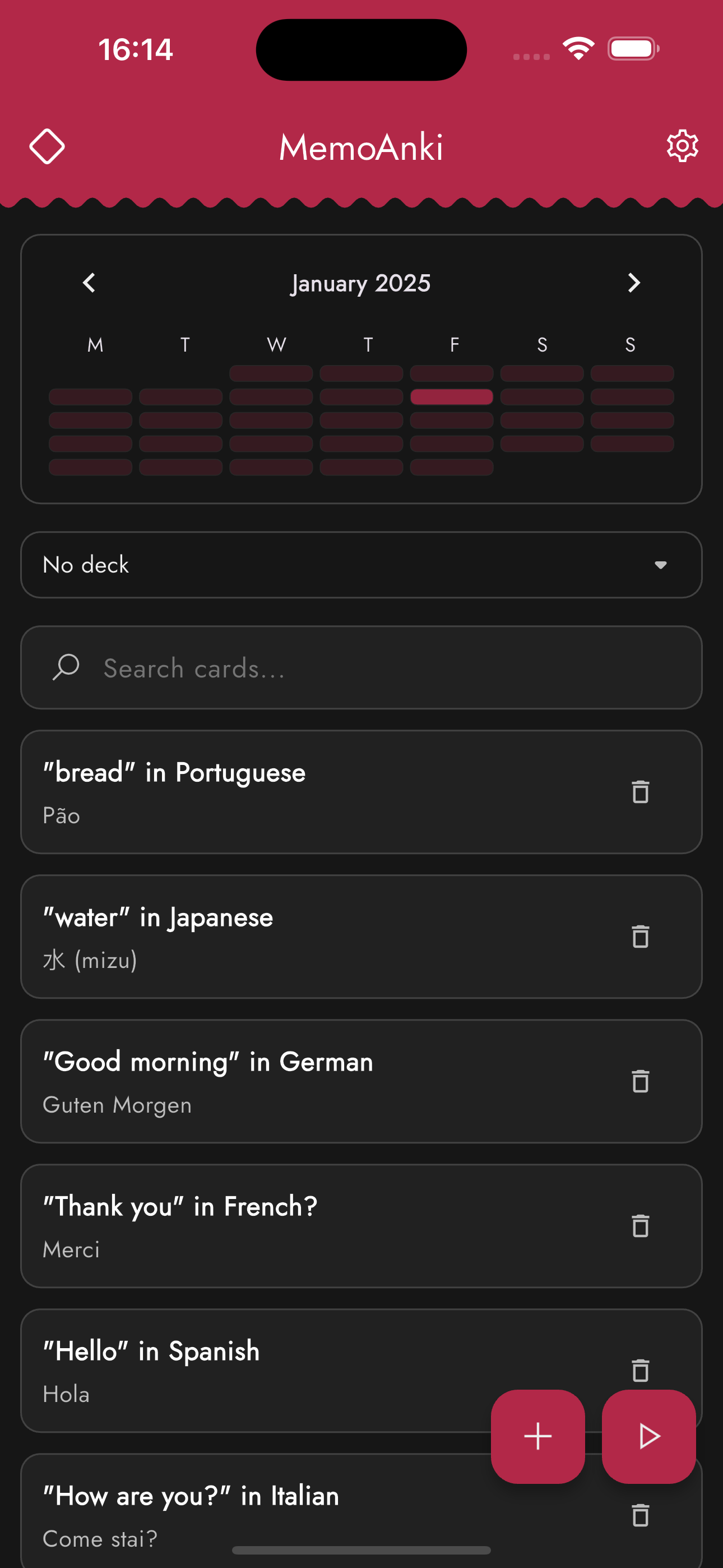Delete the "How are you?" in Italian card
Image resolution: width=723 pixels, height=1568 pixels.
[x=640, y=1515]
